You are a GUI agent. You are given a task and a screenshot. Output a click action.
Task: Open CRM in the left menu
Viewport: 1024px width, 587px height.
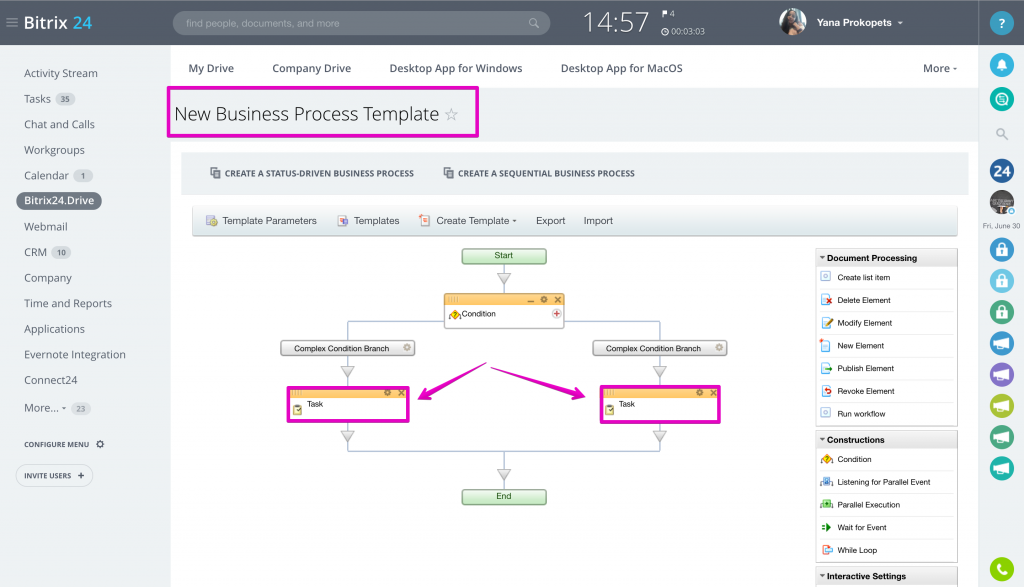(x=35, y=252)
